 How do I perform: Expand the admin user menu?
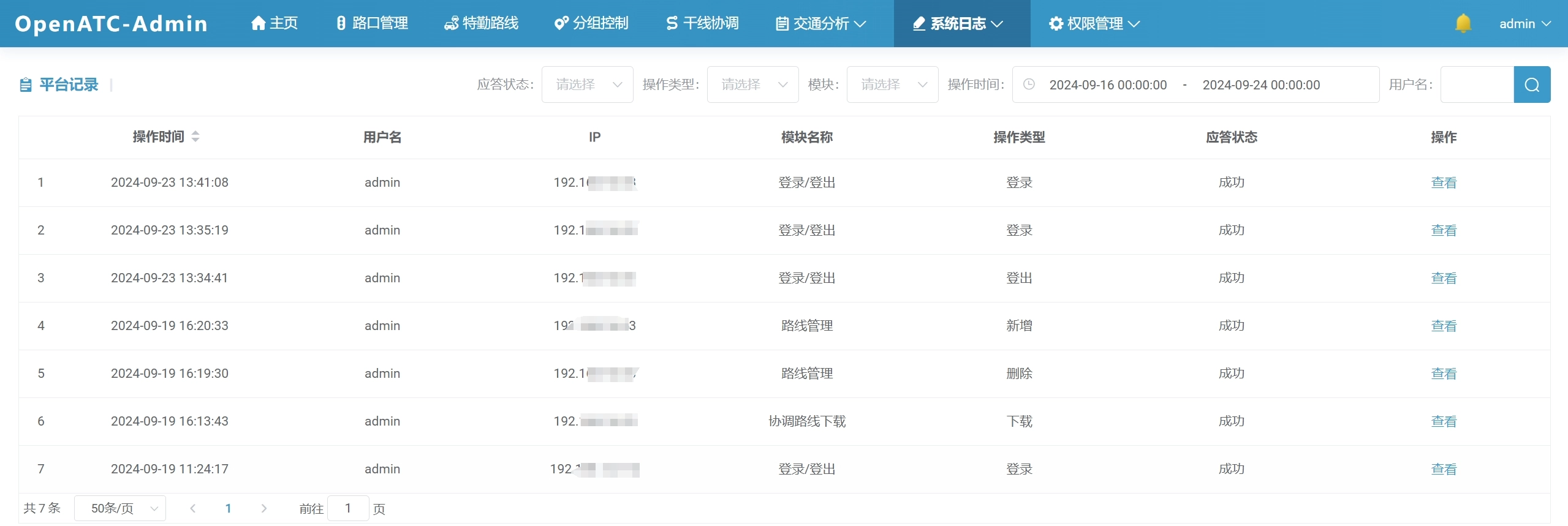pyautogui.click(x=1524, y=23)
